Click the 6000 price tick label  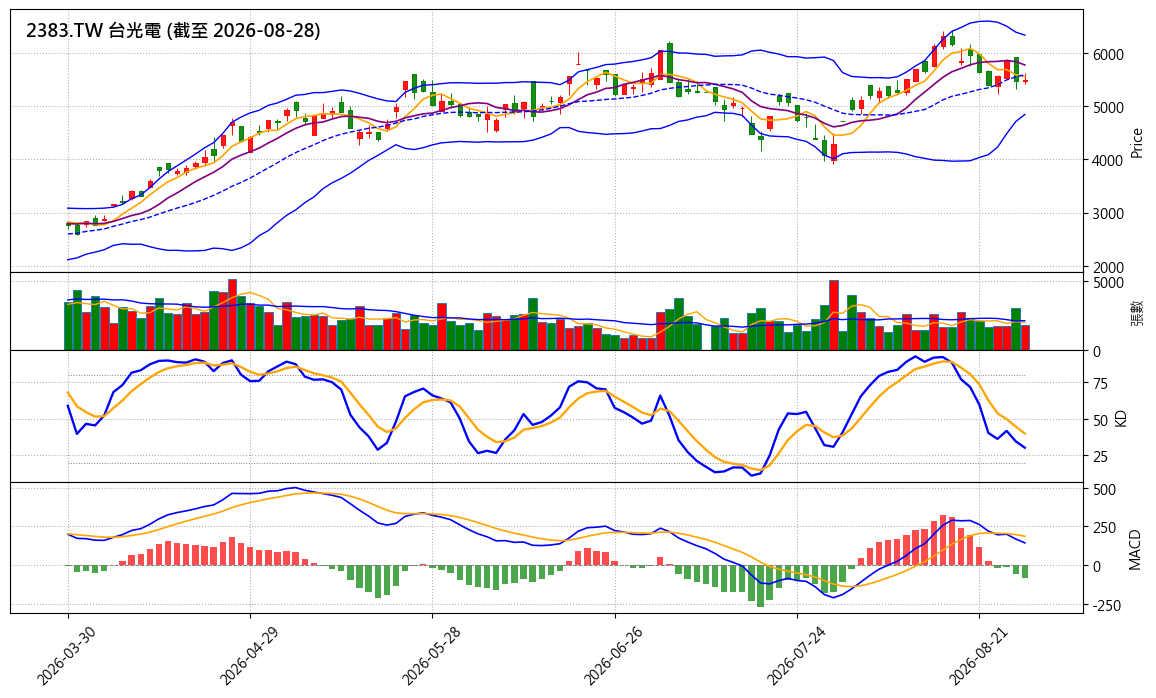click(x=1108, y=55)
